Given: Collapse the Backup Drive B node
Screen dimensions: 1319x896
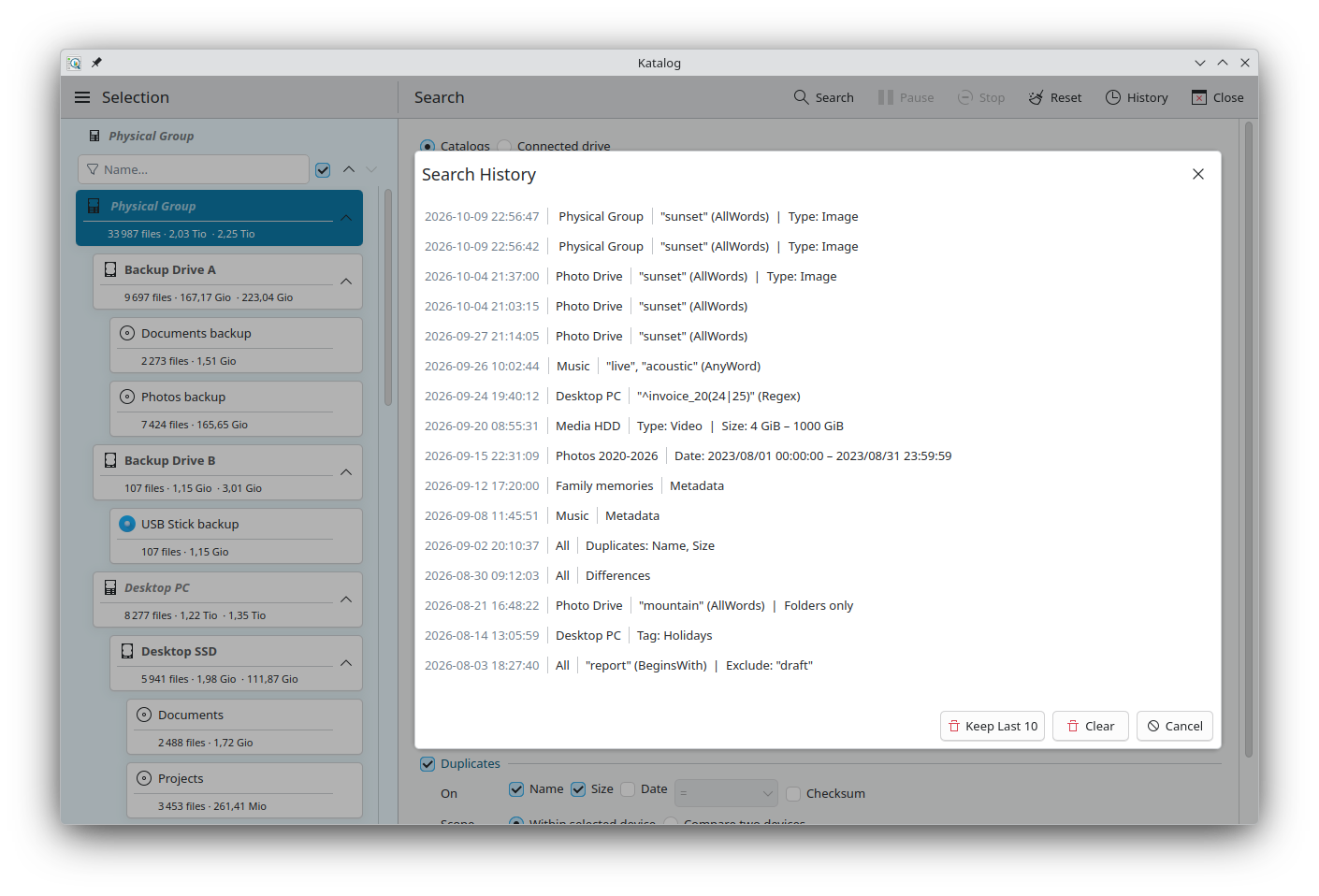Looking at the screenshot, I should click(346, 472).
